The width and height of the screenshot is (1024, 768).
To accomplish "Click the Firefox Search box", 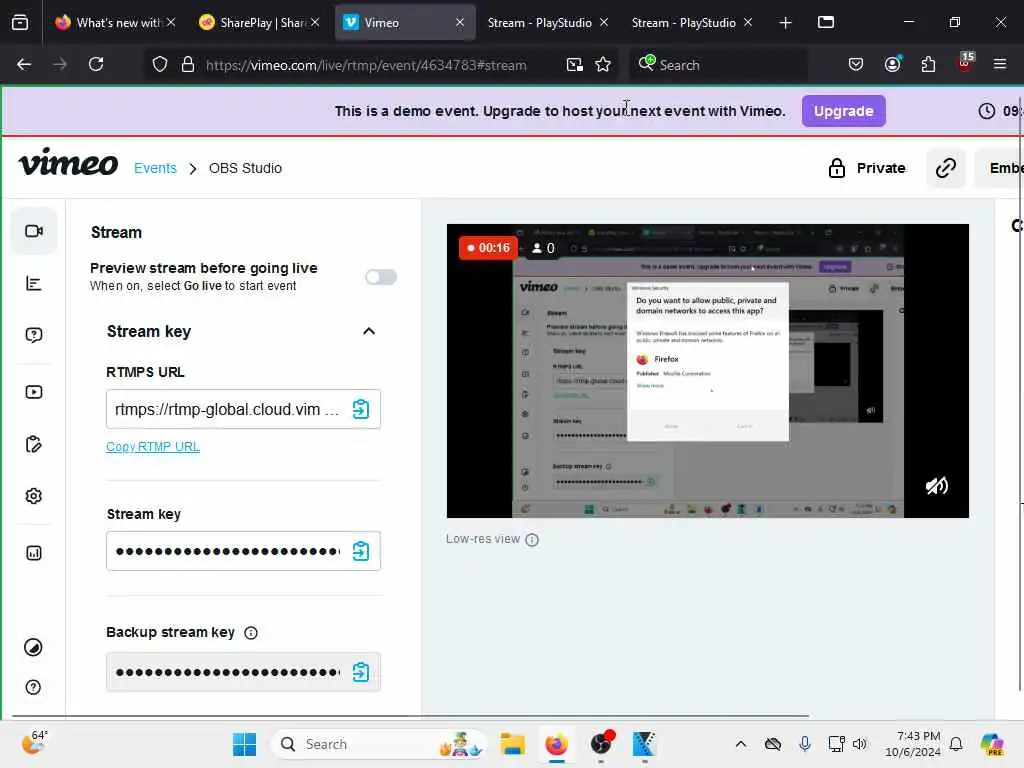I will point(718,65).
